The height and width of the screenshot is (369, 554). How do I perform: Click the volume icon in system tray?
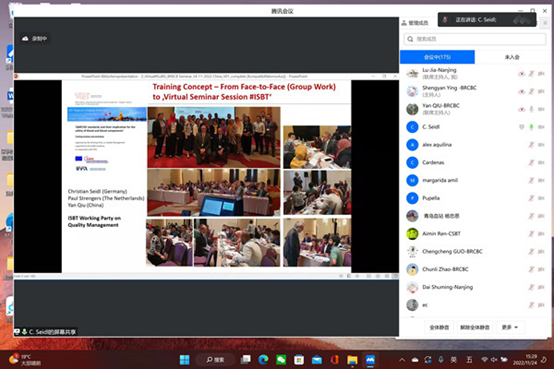tap(494, 359)
